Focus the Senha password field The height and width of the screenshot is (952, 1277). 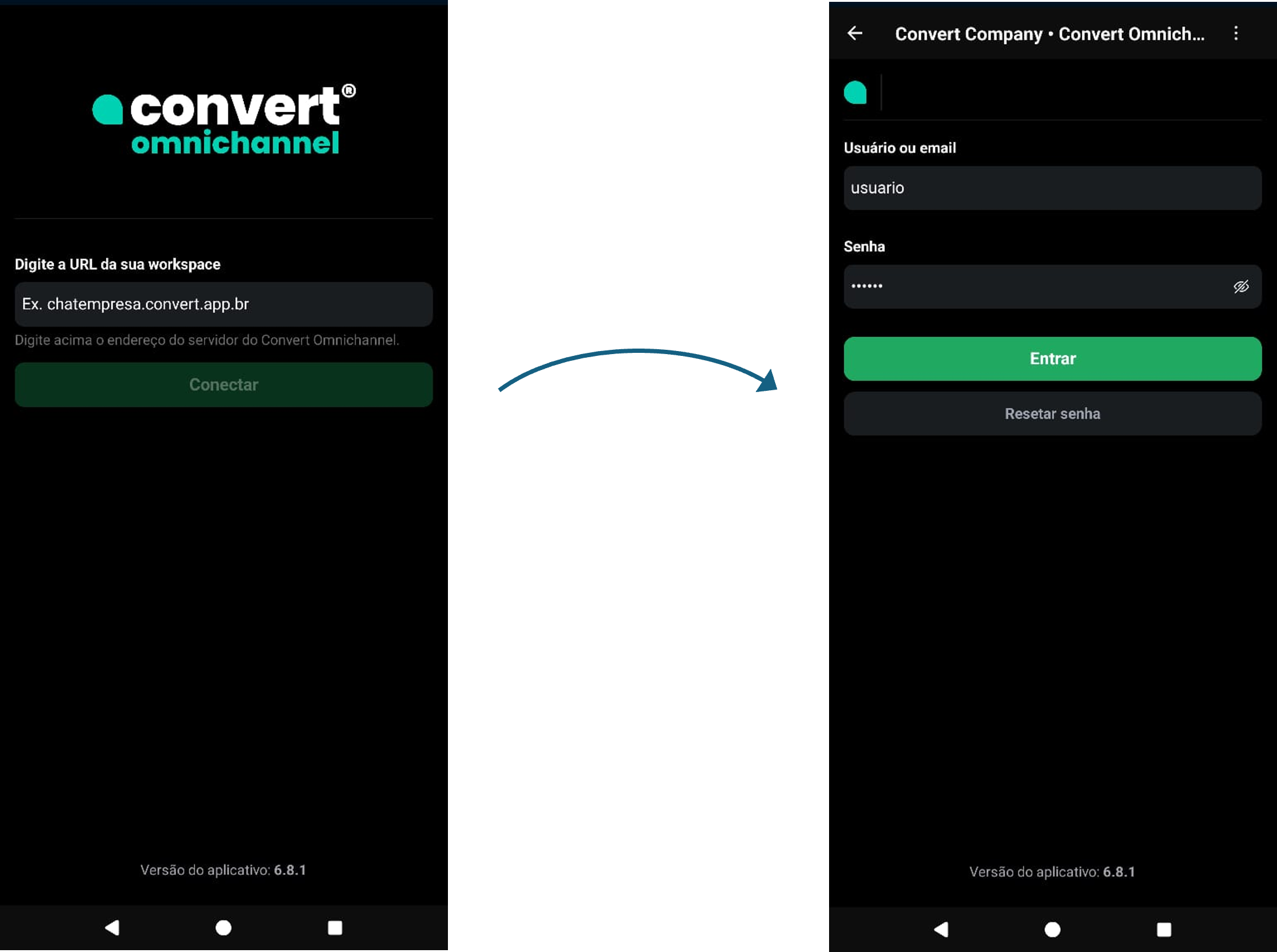pyautogui.click(x=1052, y=287)
